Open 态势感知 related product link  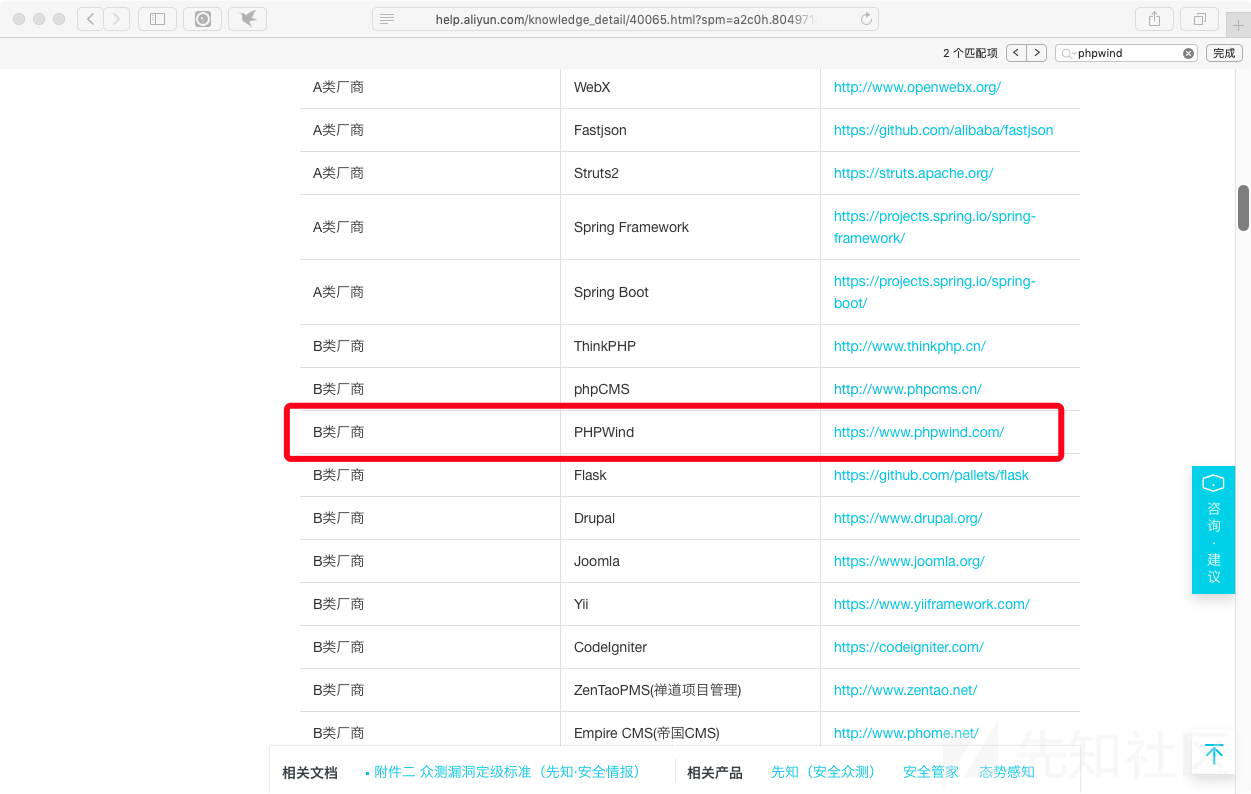(x=1006, y=772)
